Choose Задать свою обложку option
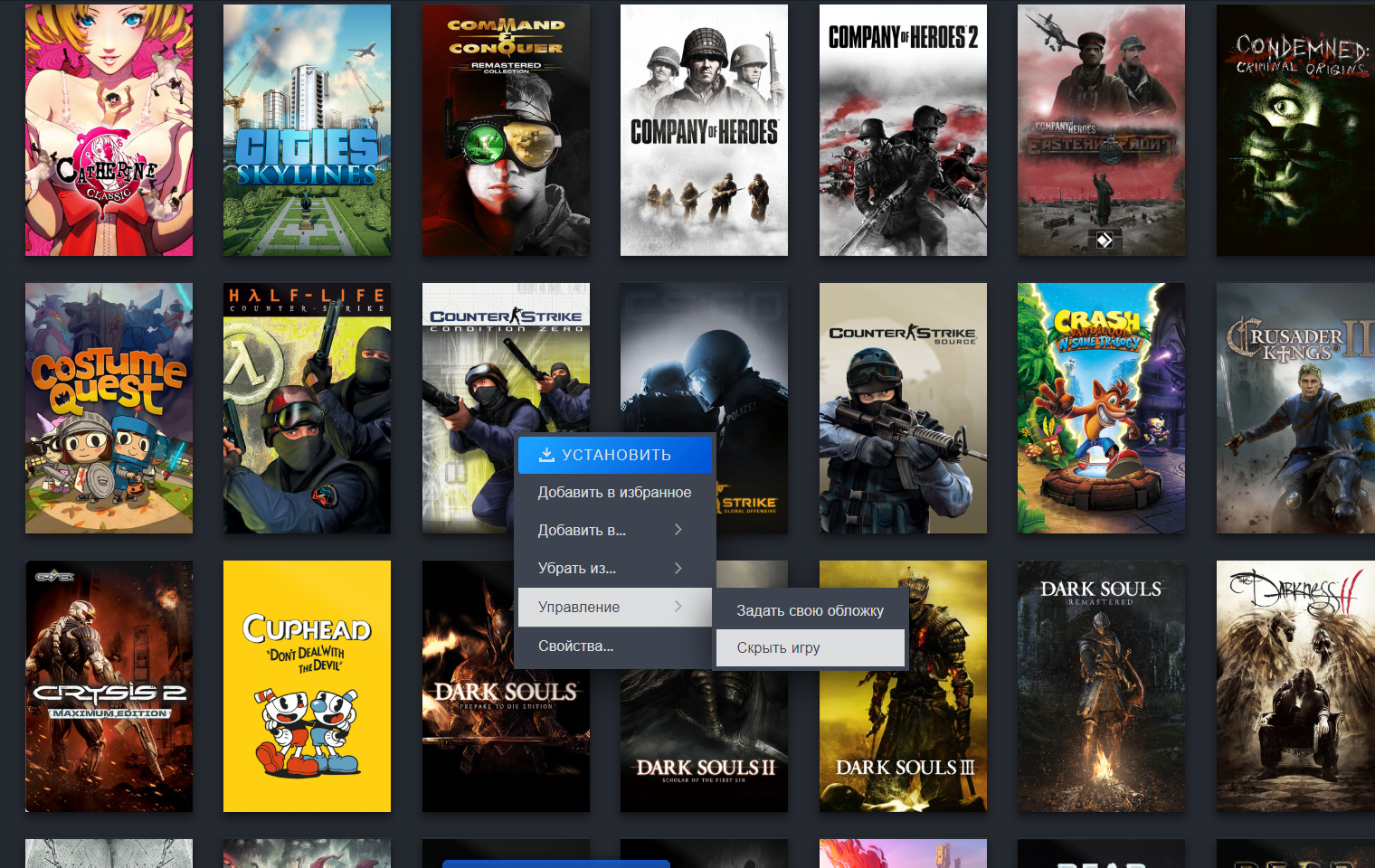 tap(811, 611)
